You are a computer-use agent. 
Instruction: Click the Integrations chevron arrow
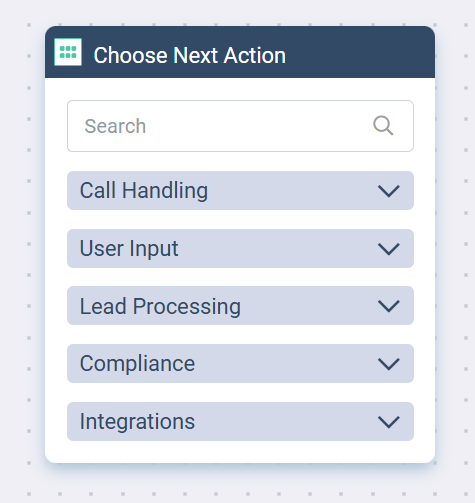point(389,422)
